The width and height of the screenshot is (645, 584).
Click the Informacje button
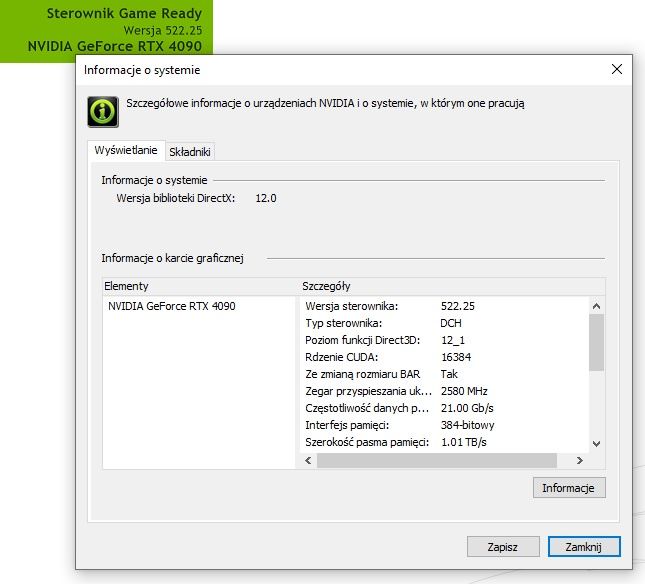coord(569,488)
